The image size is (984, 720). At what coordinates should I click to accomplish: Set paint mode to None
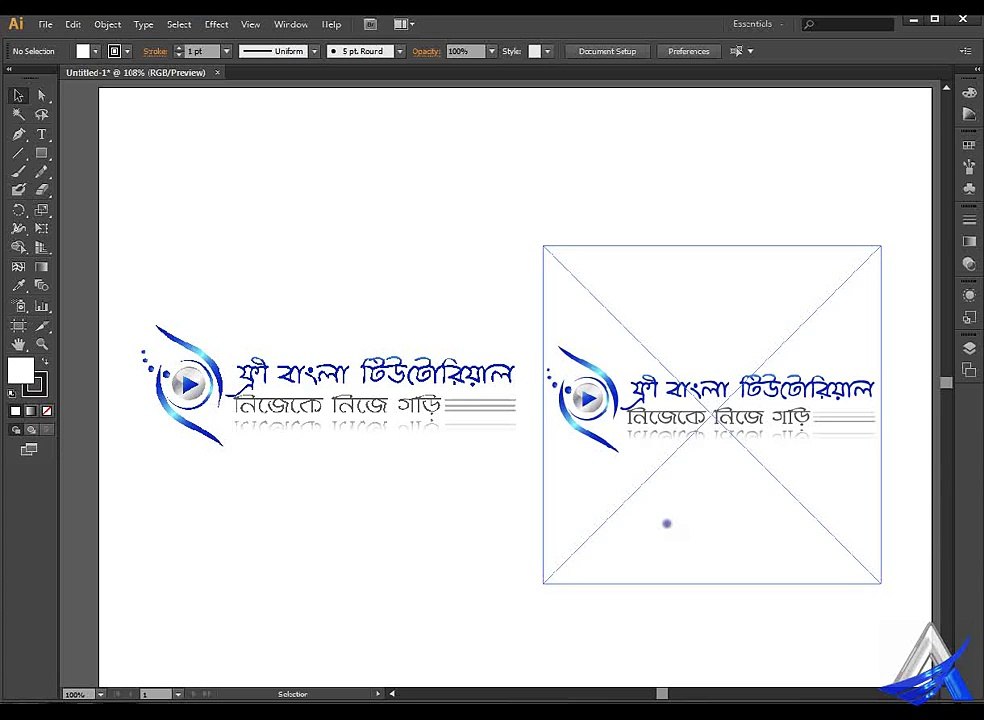point(46,411)
